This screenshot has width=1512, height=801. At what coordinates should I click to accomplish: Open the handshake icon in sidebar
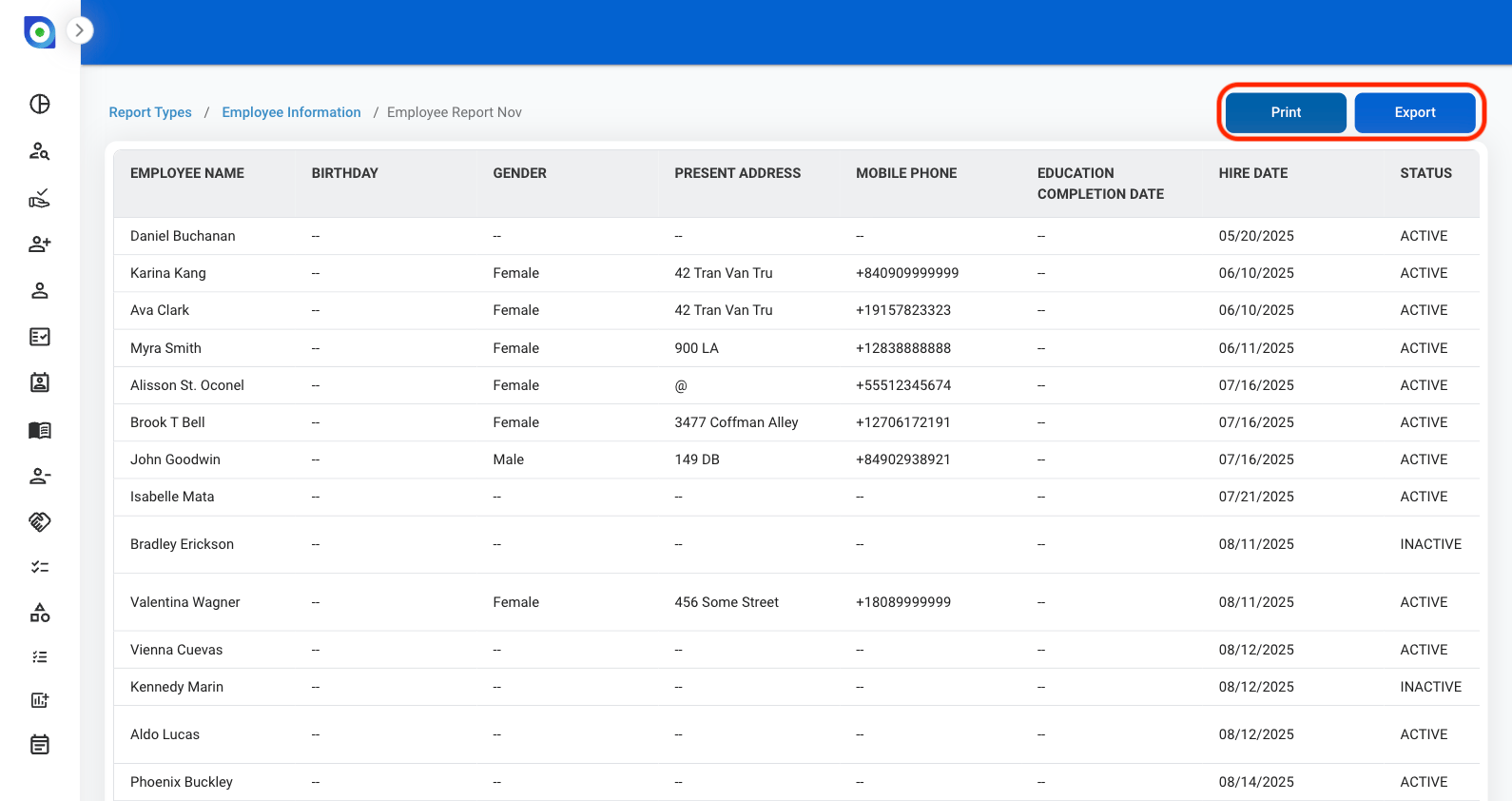[40, 521]
